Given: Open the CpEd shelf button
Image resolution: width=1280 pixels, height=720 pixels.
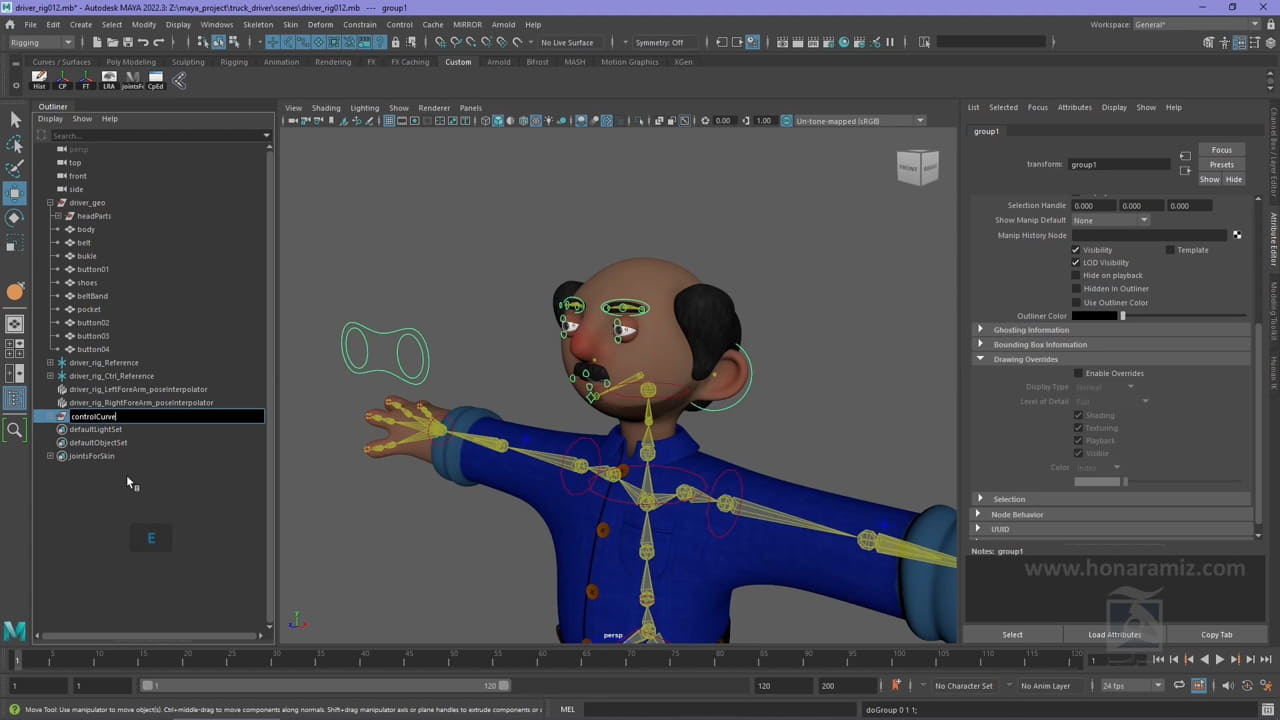Looking at the screenshot, I should coord(155,80).
